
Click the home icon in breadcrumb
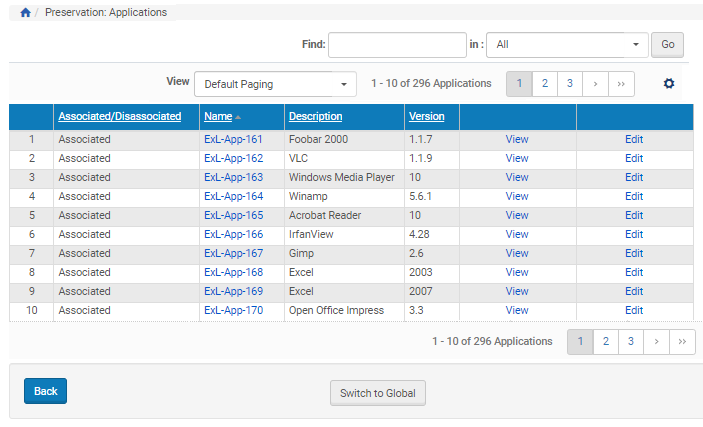click(x=25, y=13)
